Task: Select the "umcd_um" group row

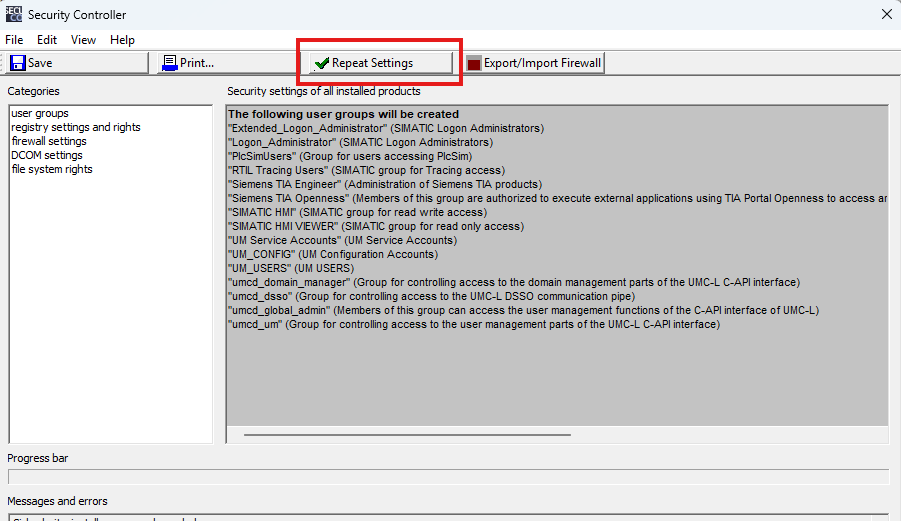Action: pyautogui.click(x=474, y=325)
